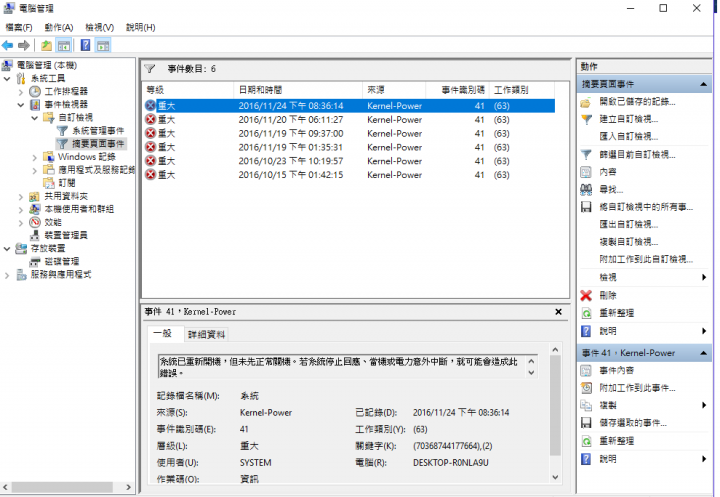The height and width of the screenshot is (497, 720).
Task: Click the 篩選目前自訂檢視 funnel icon
Action: pos(586,155)
